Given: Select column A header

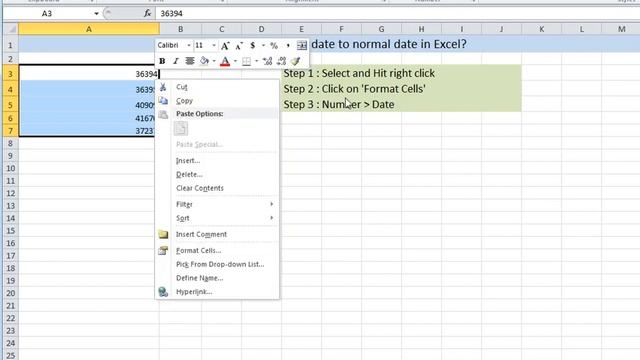Looking at the screenshot, I should [x=89, y=29].
